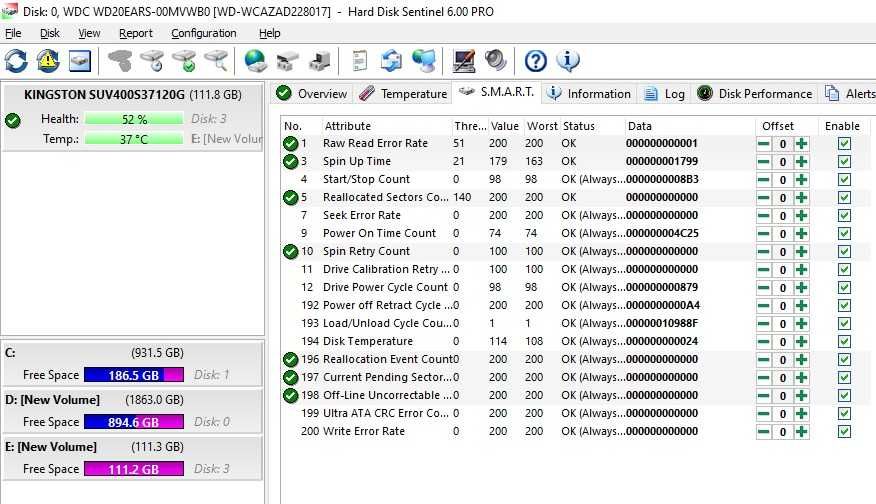Click green health check icon for KINGSTON disk
The width and height of the screenshot is (876, 504).
[x=13, y=120]
